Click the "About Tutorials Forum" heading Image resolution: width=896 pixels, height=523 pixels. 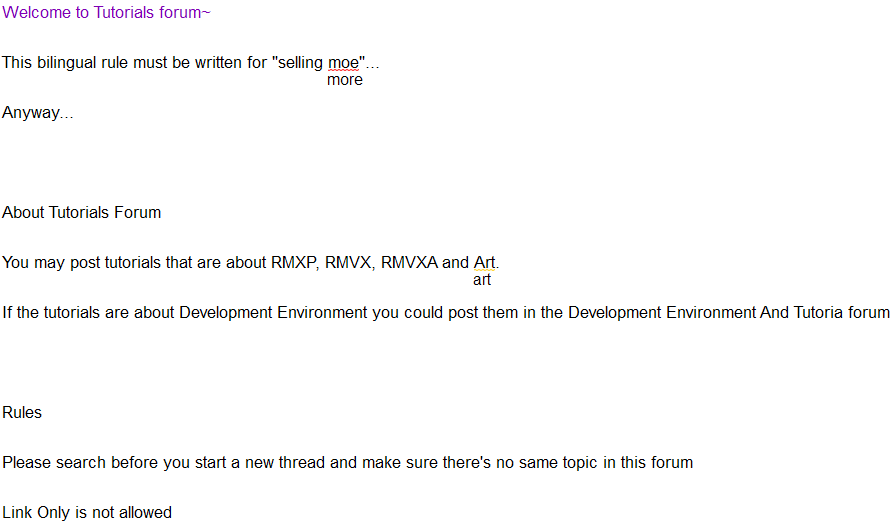[81, 213]
